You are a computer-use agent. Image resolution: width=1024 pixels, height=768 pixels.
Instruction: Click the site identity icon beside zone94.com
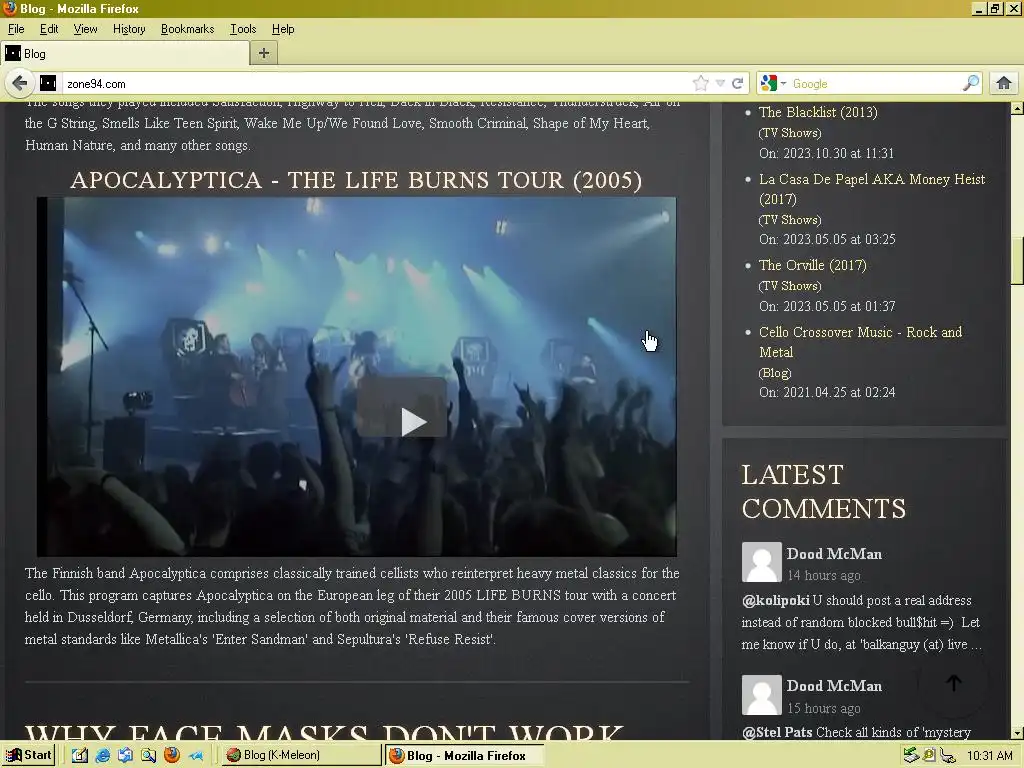(x=48, y=83)
